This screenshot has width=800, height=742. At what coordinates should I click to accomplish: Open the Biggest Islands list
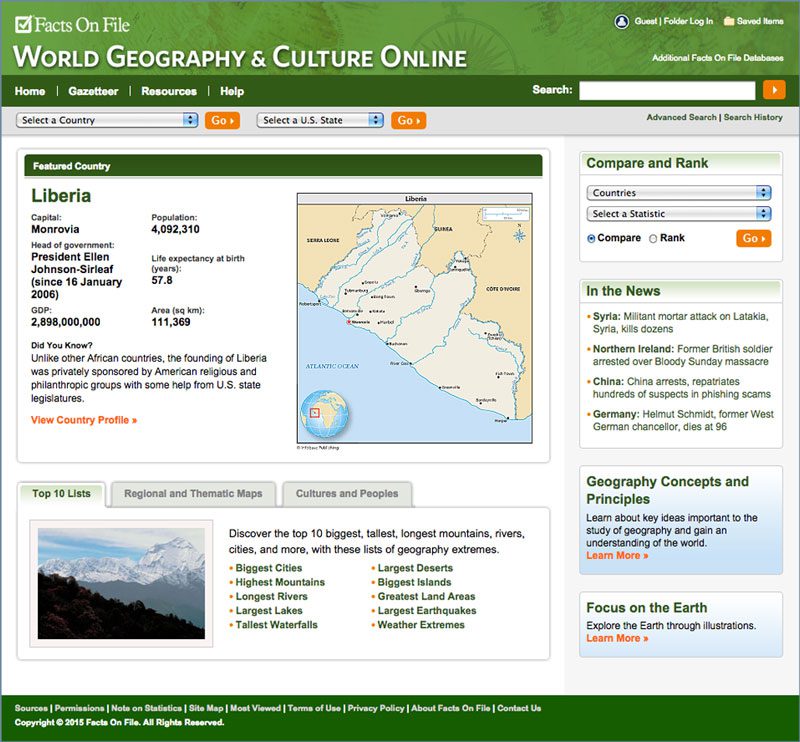[x=414, y=582]
